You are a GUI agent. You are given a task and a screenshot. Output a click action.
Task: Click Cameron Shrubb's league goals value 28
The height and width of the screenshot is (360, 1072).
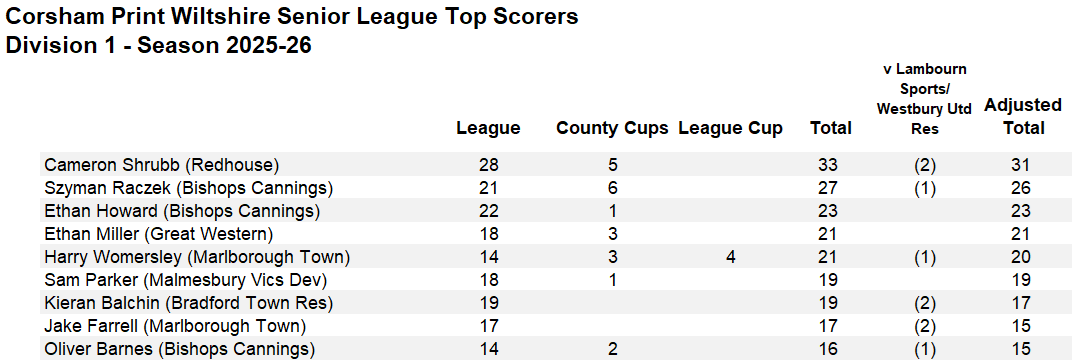489,165
